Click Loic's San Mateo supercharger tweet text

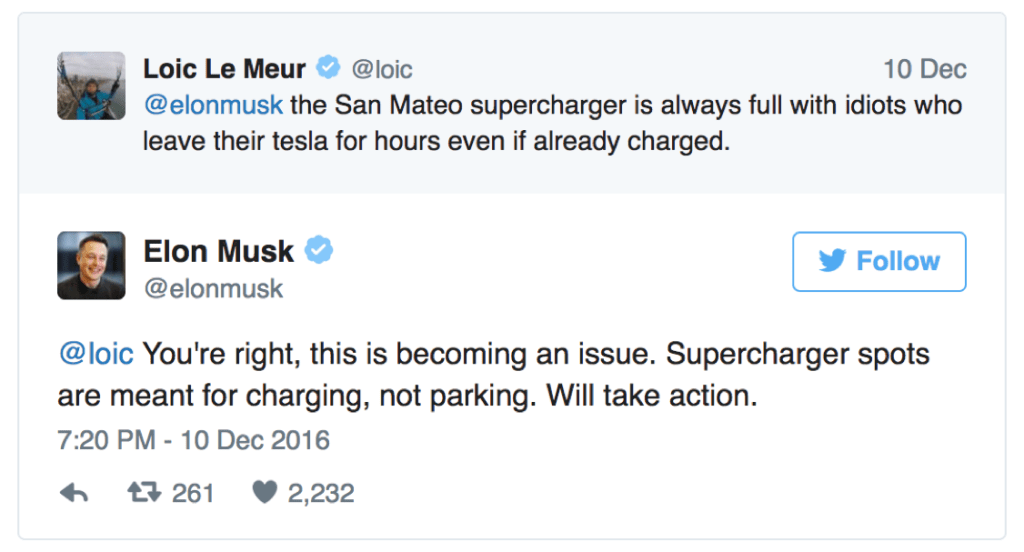(550, 123)
